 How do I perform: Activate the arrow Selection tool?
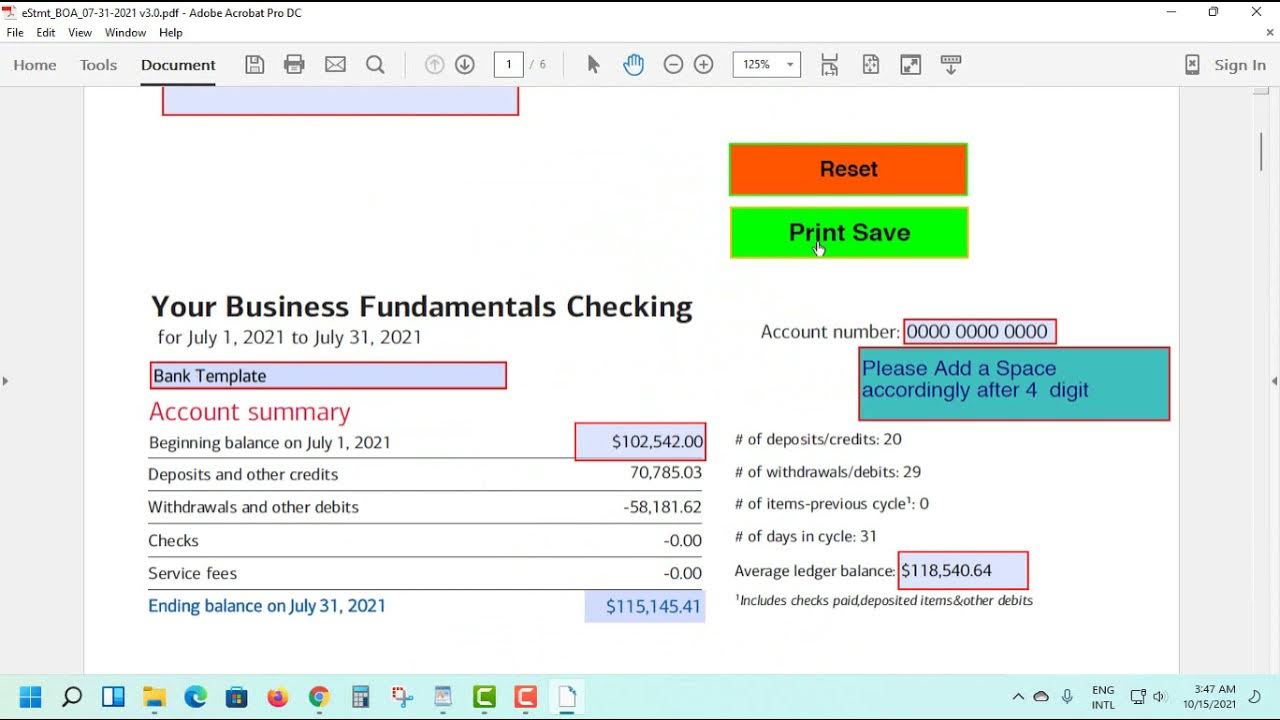point(593,65)
